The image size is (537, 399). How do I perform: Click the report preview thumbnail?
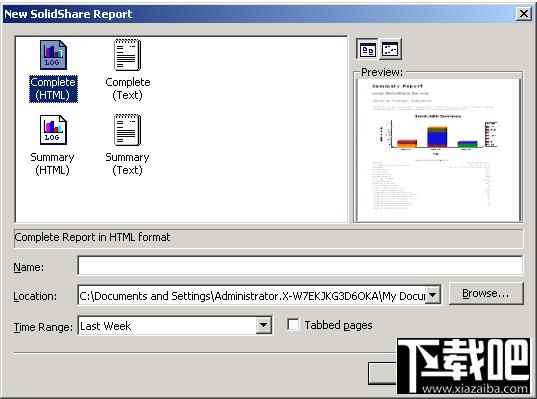coord(438,150)
